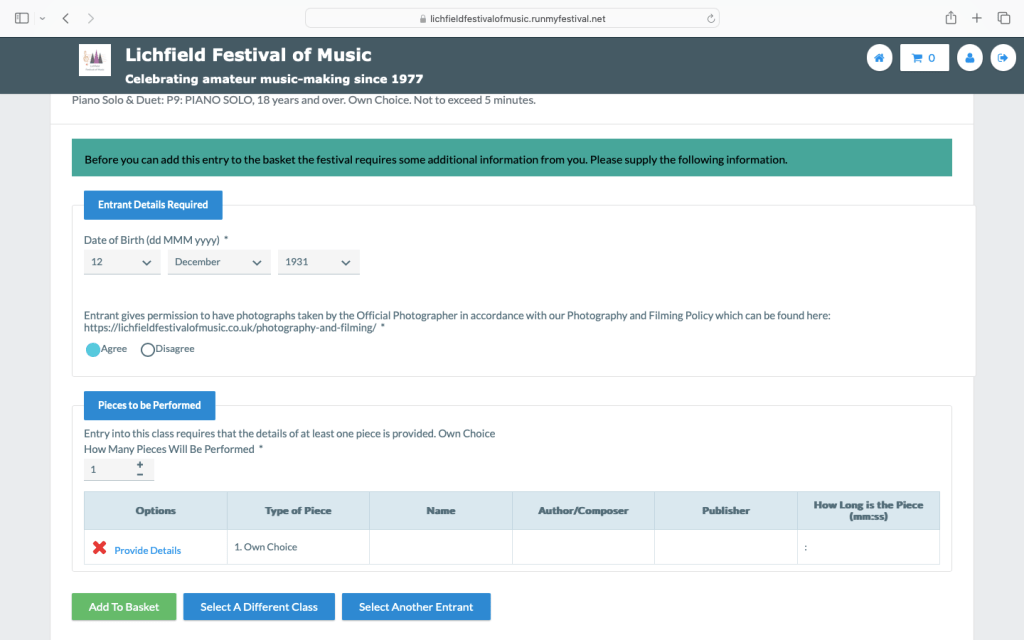Select the Agree radio button
This screenshot has width=1024, height=640.
pos(93,350)
